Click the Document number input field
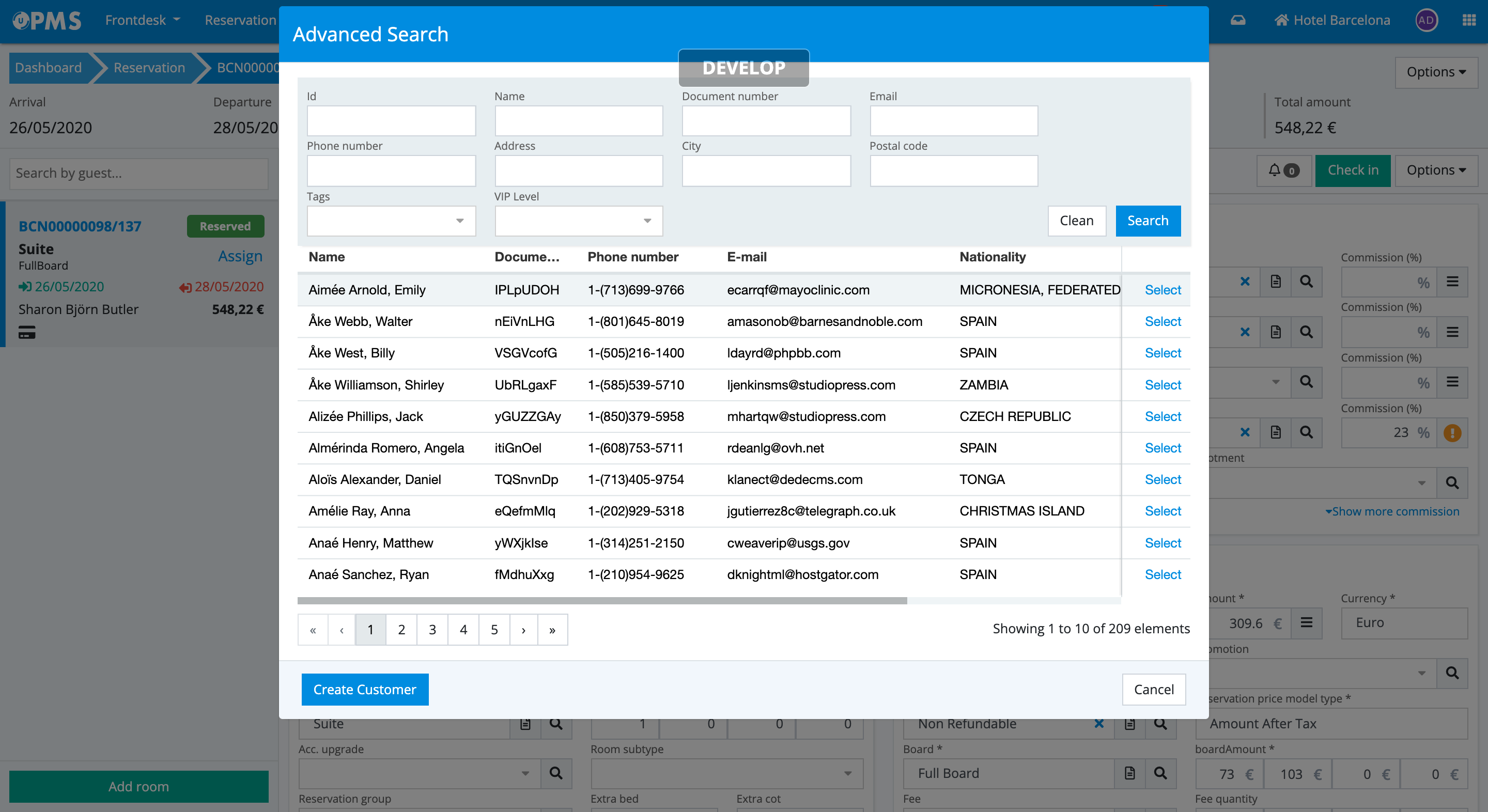Viewport: 1488px width, 812px height. tap(766, 121)
